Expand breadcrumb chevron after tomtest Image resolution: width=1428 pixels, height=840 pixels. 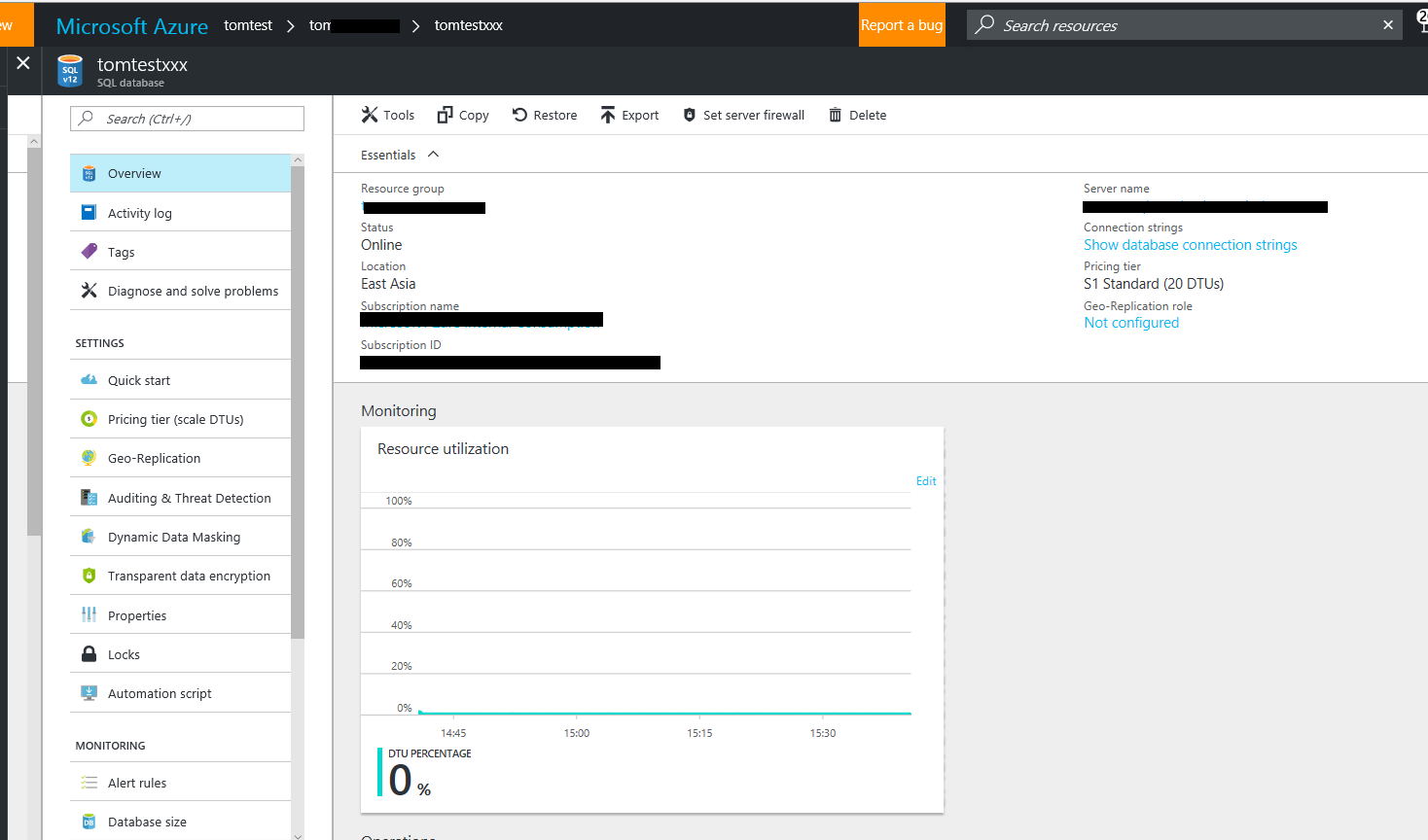pos(290,25)
